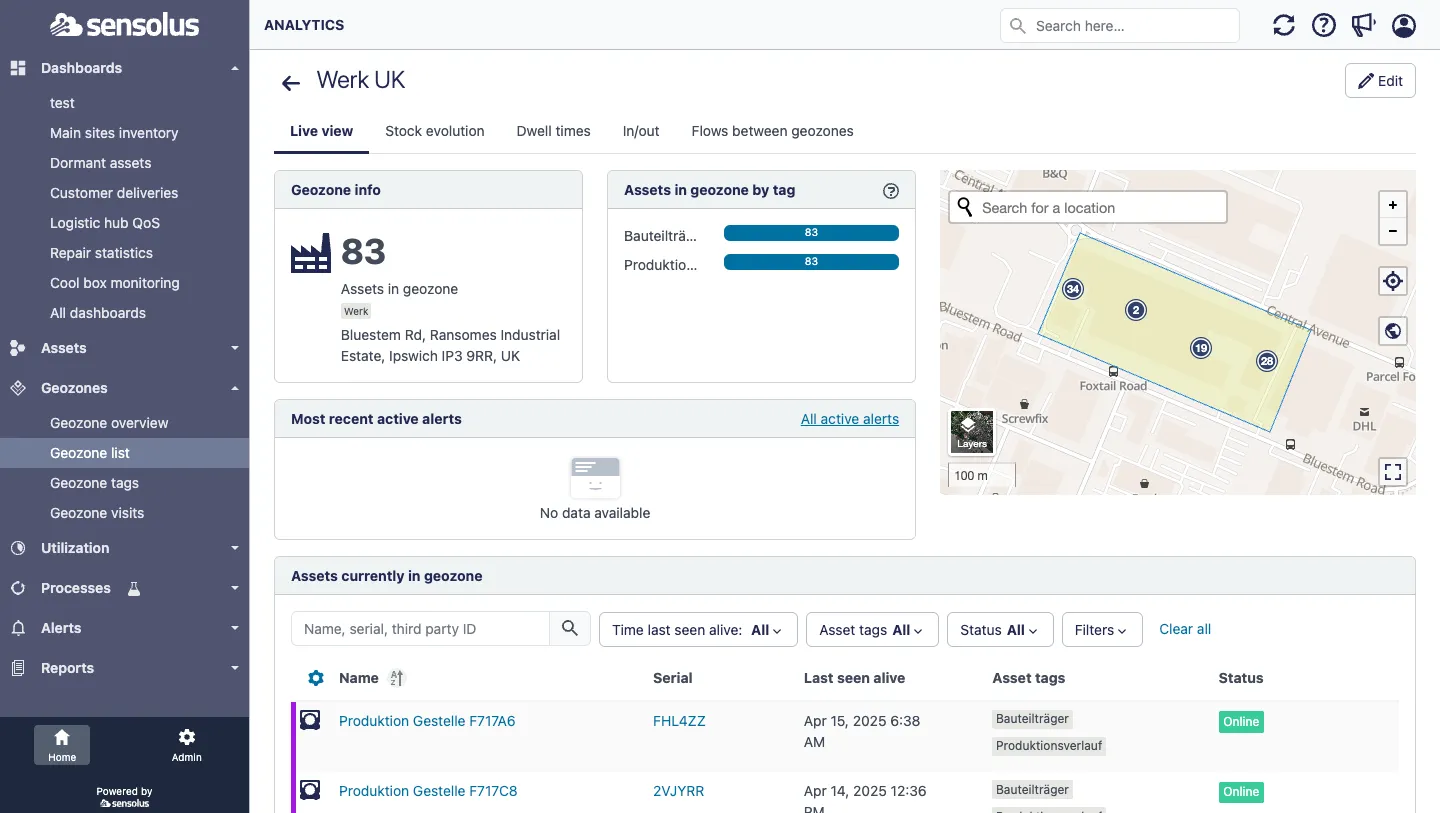Toggle the map Layers satellite thumbnail

pyautogui.click(x=971, y=432)
